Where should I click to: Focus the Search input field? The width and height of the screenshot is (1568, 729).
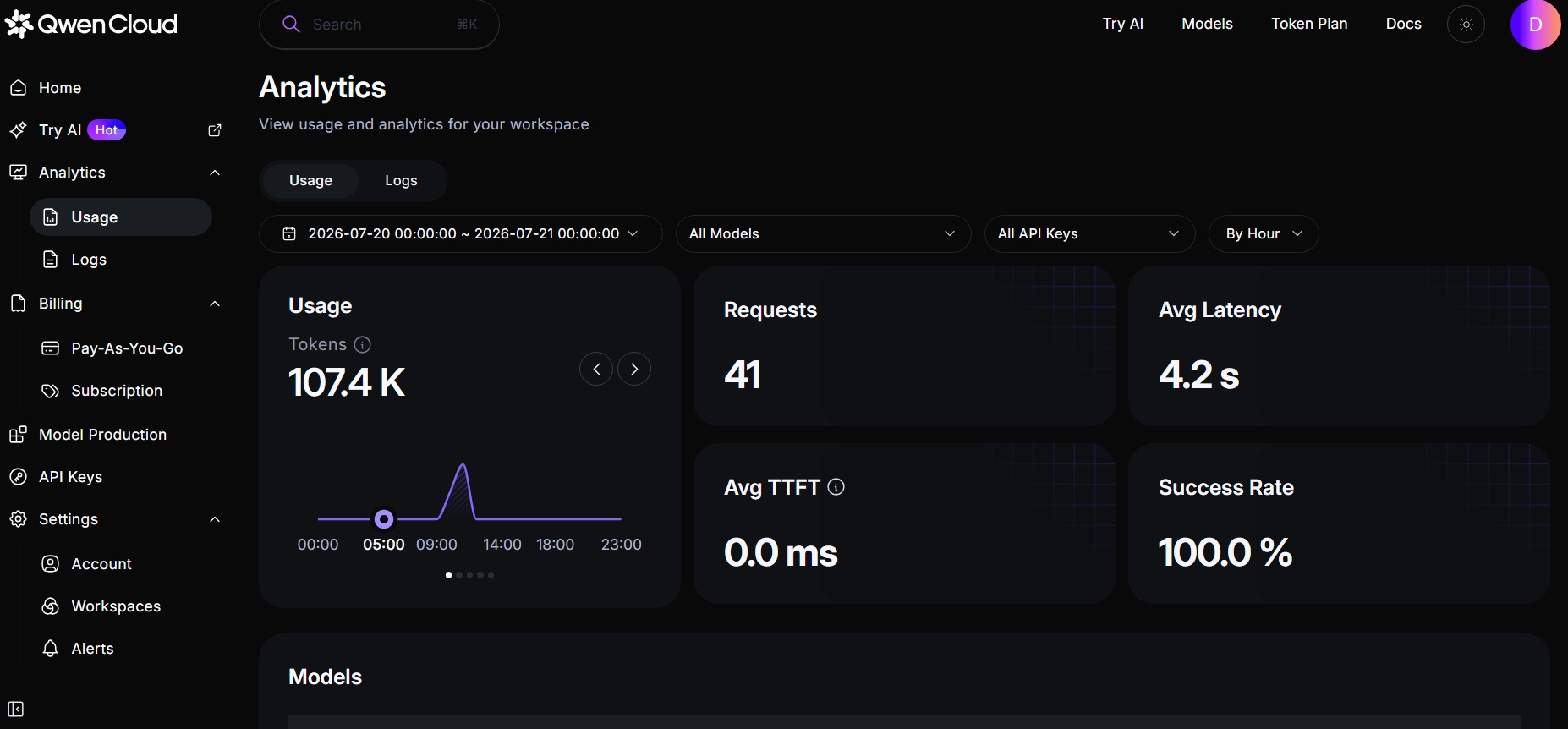click(379, 25)
